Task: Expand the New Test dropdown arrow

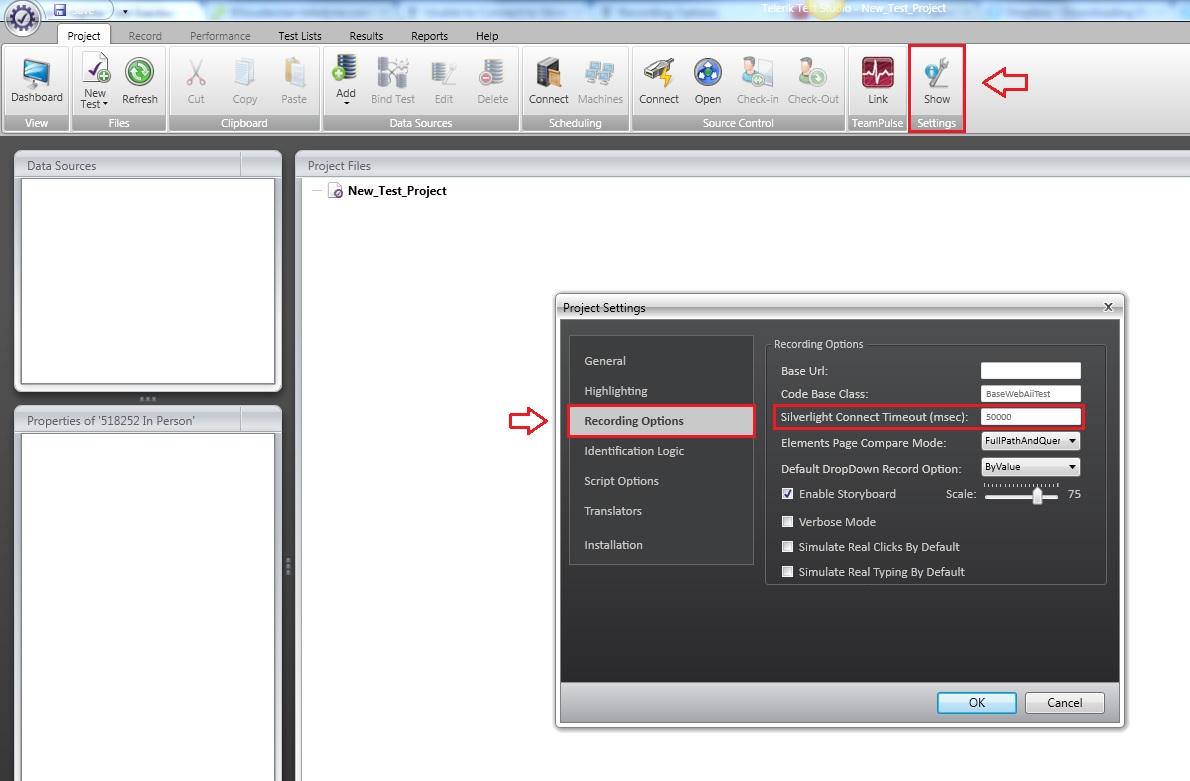Action: 105,104
